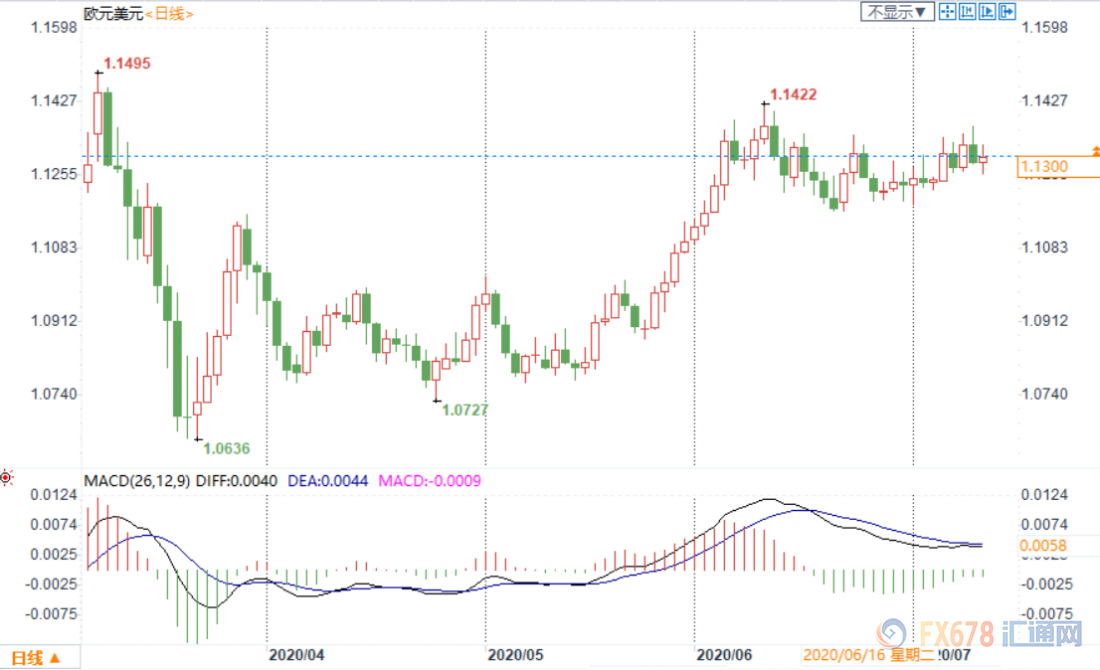Click the exit arrow icon at top right
The image size is (1100, 670).
pyautogui.click(x=1007, y=12)
